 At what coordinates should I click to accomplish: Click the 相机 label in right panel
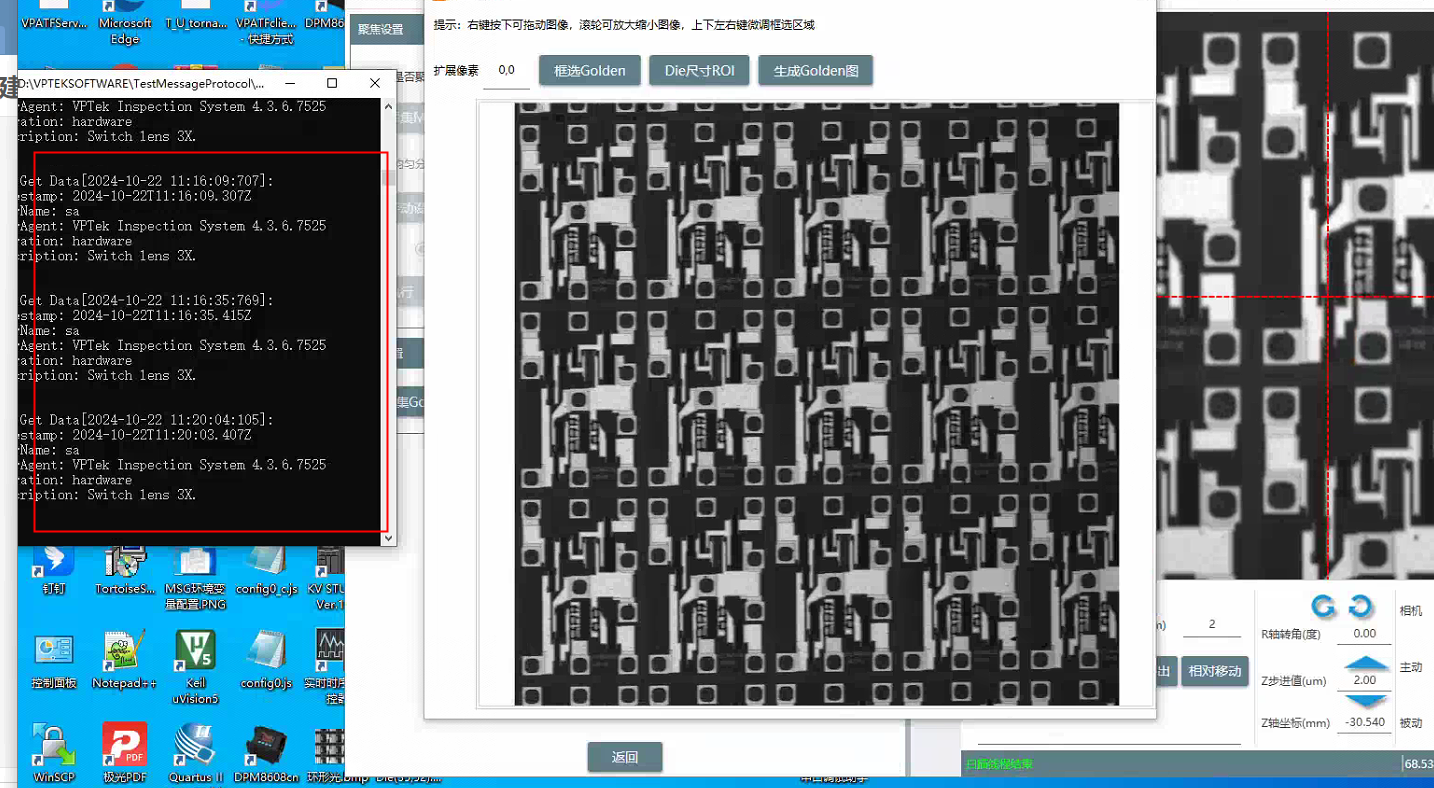pyautogui.click(x=1410, y=610)
